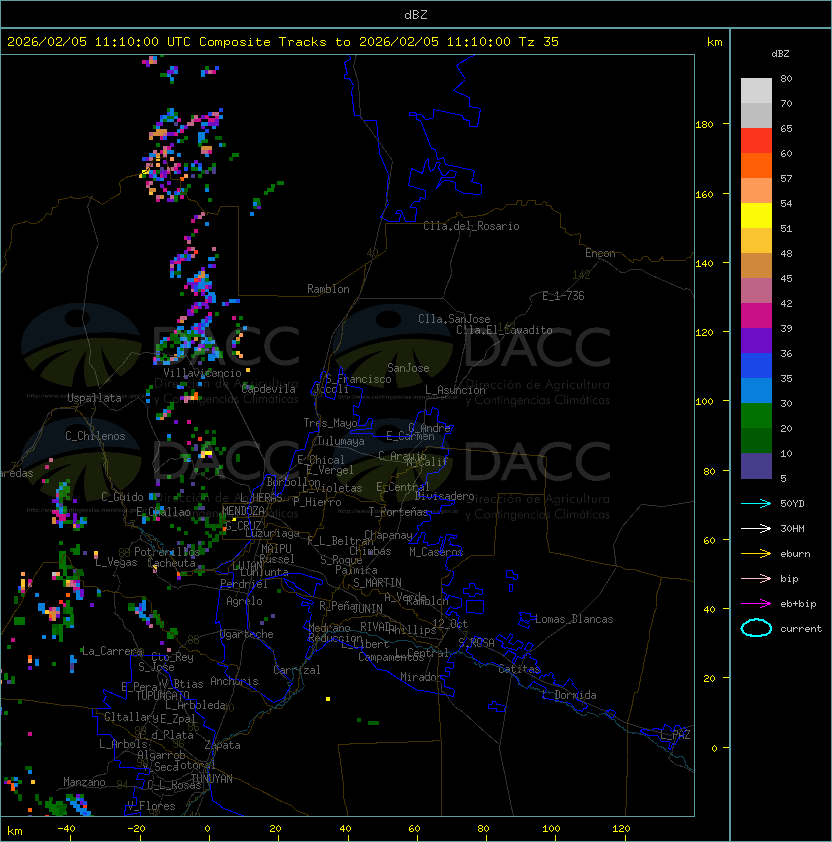Click the E_1-736 label

click(x=563, y=296)
